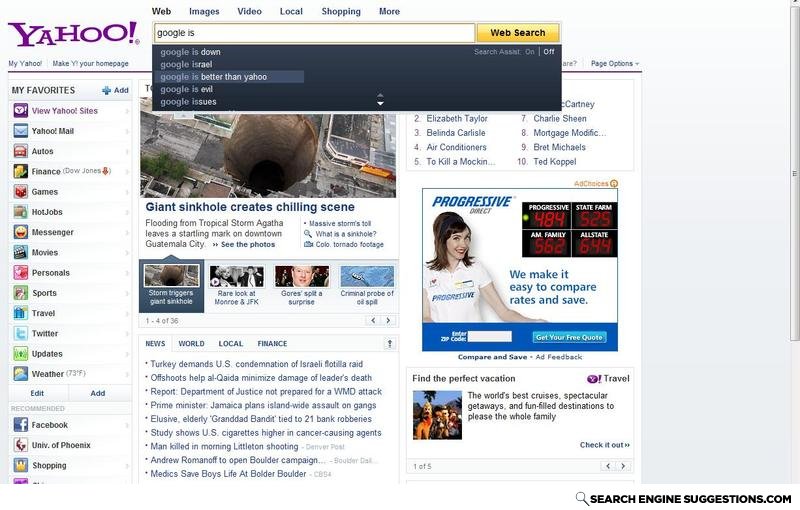The image size is (800, 510).
Task: Go to previous travel promo slide
Action: [608, 466]
